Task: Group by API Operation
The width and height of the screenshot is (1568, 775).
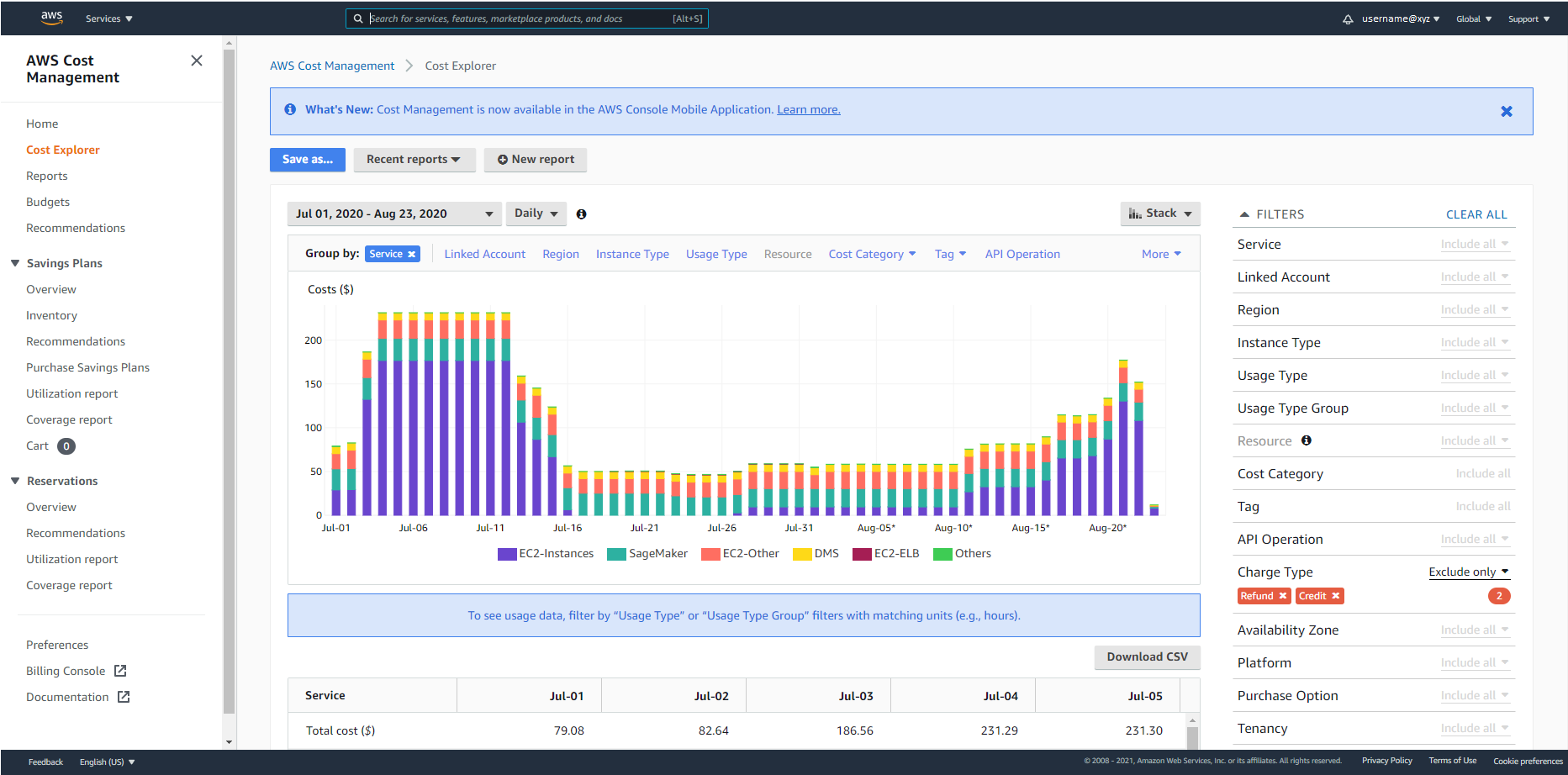Action: (1022, 254)
